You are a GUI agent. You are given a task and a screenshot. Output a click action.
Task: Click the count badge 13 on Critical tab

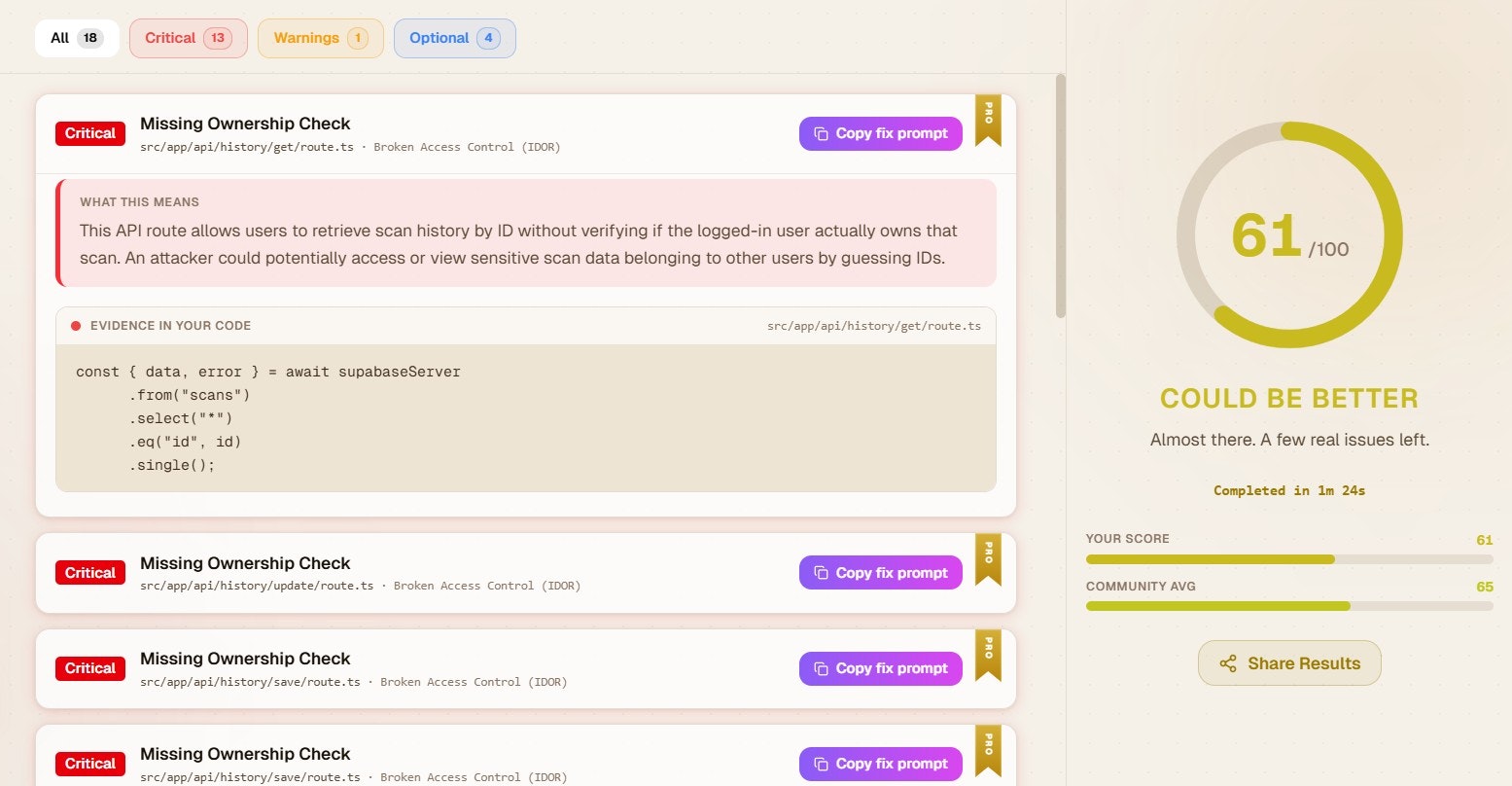pos(217,38)
